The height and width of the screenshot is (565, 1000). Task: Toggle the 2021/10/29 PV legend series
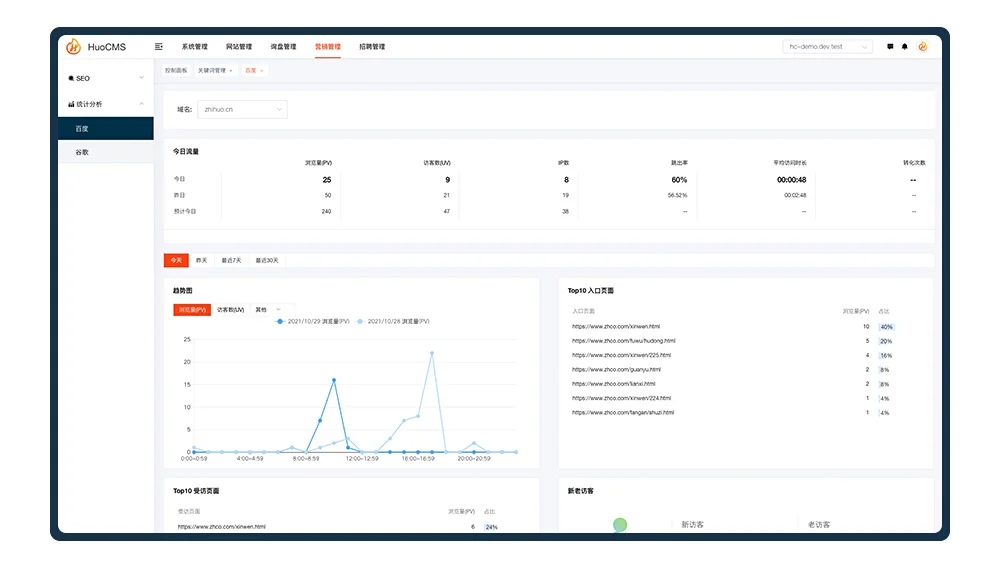coord(312,321)
